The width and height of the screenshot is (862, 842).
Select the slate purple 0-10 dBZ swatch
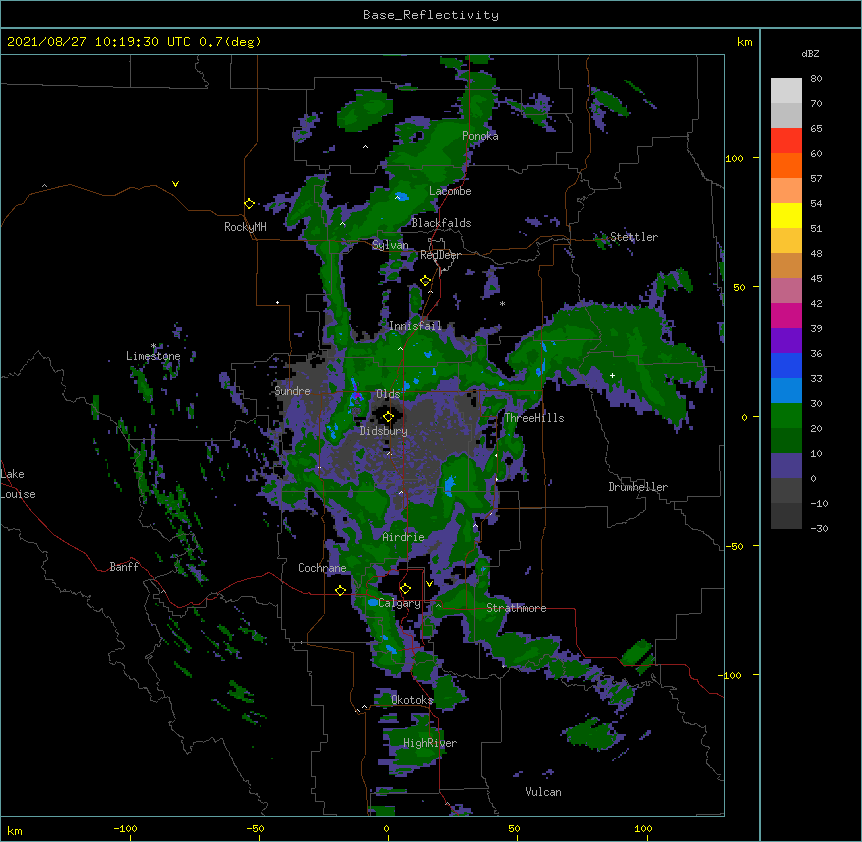pos(786,466)
